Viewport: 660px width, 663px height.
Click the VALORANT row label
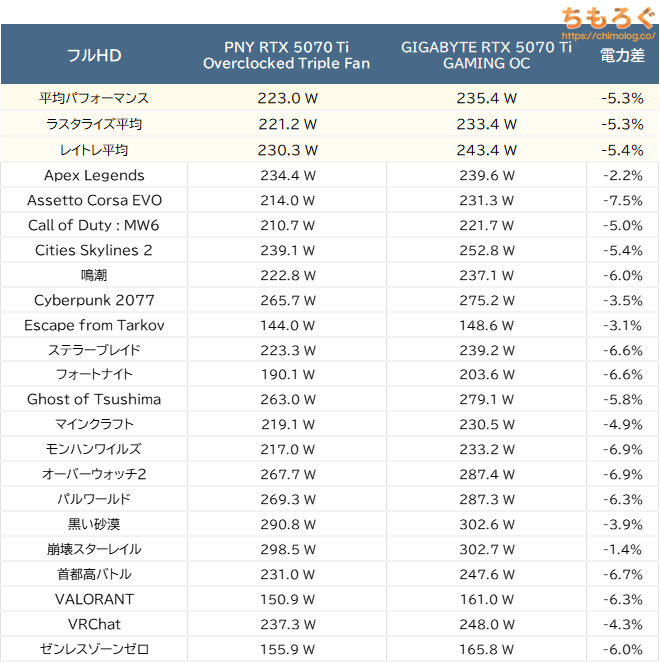94,598
